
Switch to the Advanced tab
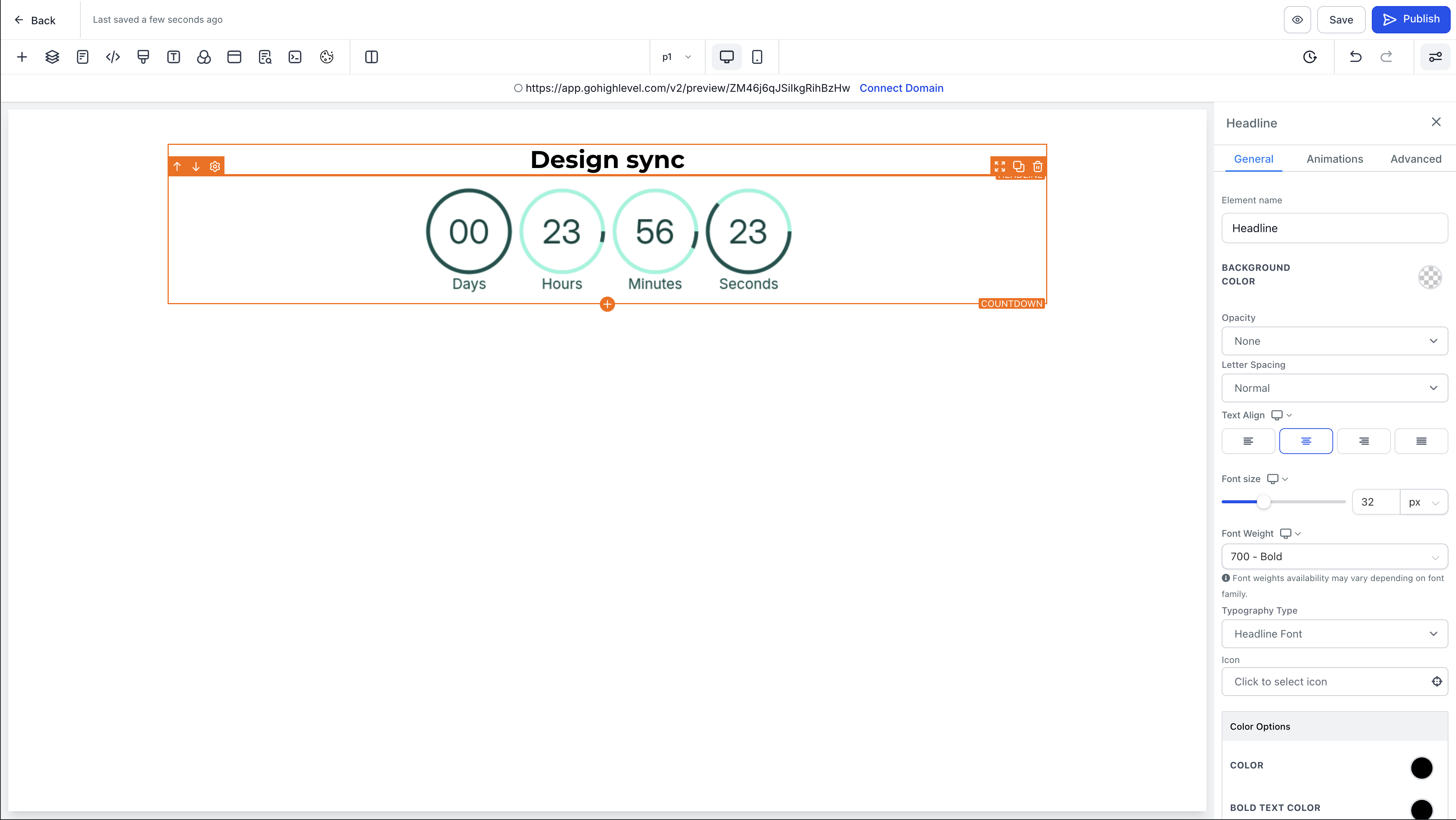coord(1415,159)
